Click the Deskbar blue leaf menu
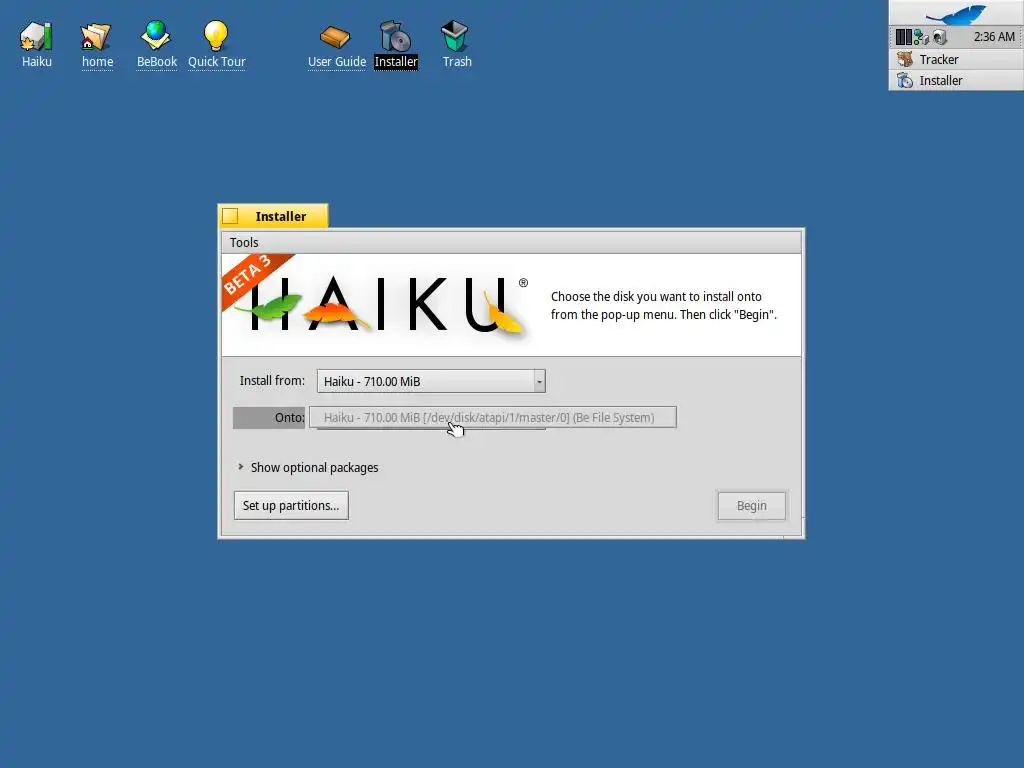The image size is (1024, 768). point(956,13)
